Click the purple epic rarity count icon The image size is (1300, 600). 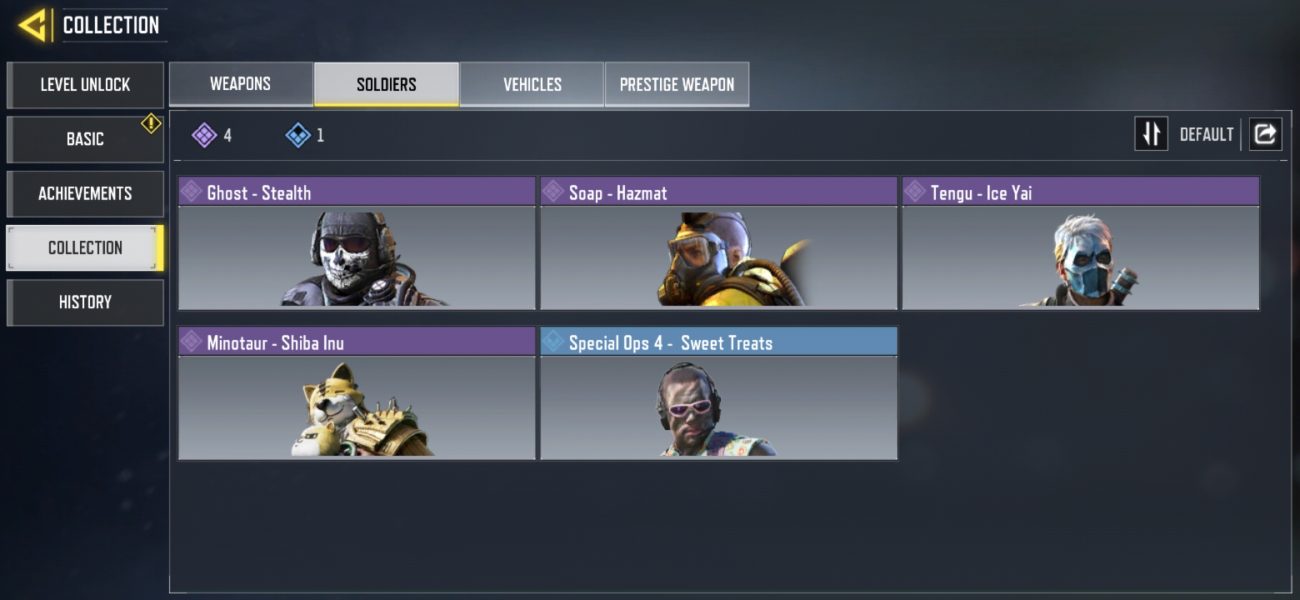(x=204, y=135)
